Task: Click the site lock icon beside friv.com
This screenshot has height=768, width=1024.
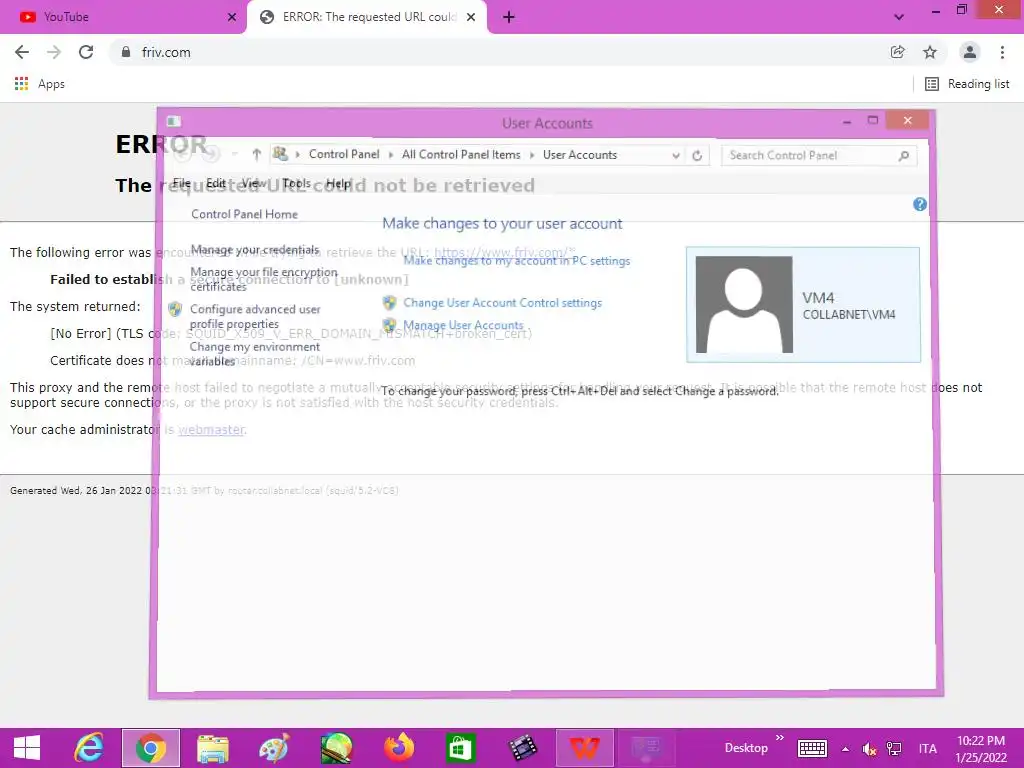Action: coord(126,52)
